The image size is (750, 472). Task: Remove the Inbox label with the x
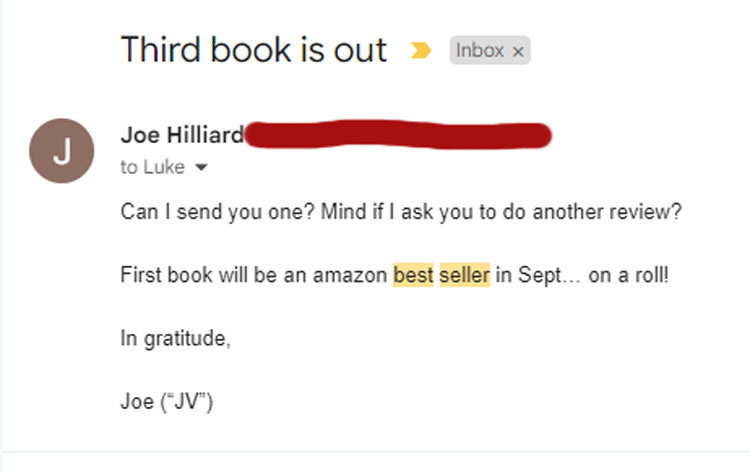pos(518,51)
